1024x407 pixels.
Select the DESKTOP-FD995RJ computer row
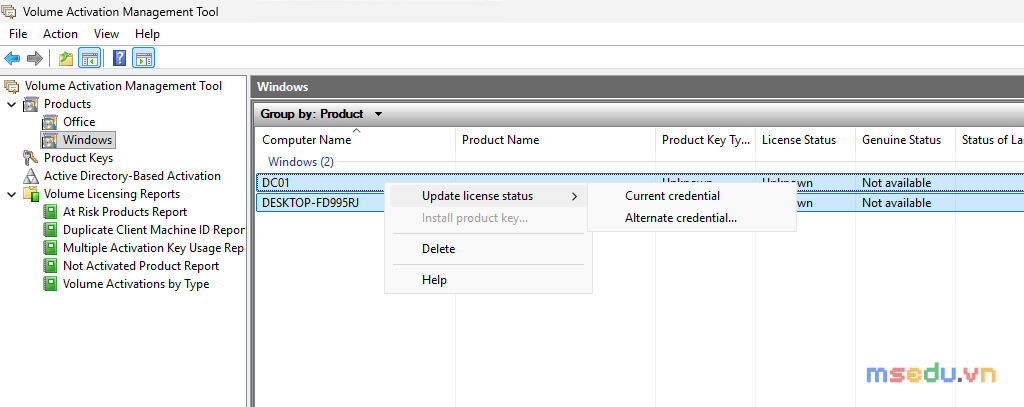639,203
